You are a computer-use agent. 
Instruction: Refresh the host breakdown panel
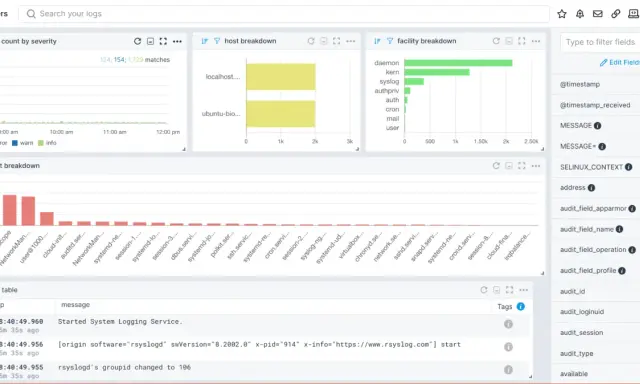[x=311, y=41]
